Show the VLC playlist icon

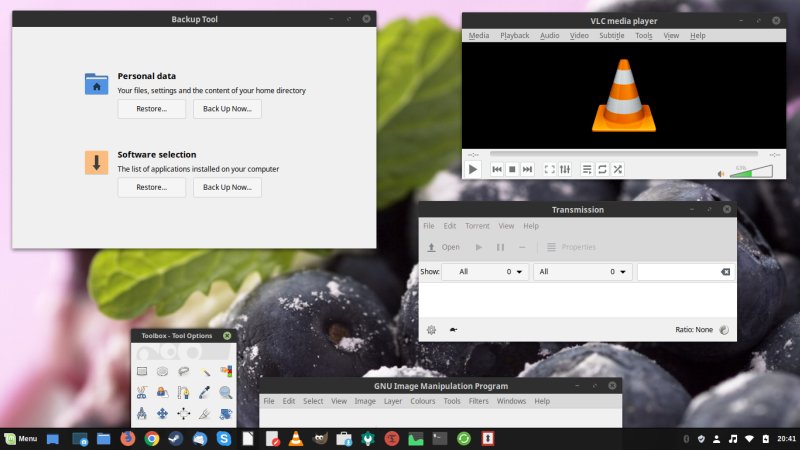tap(587, 169)
